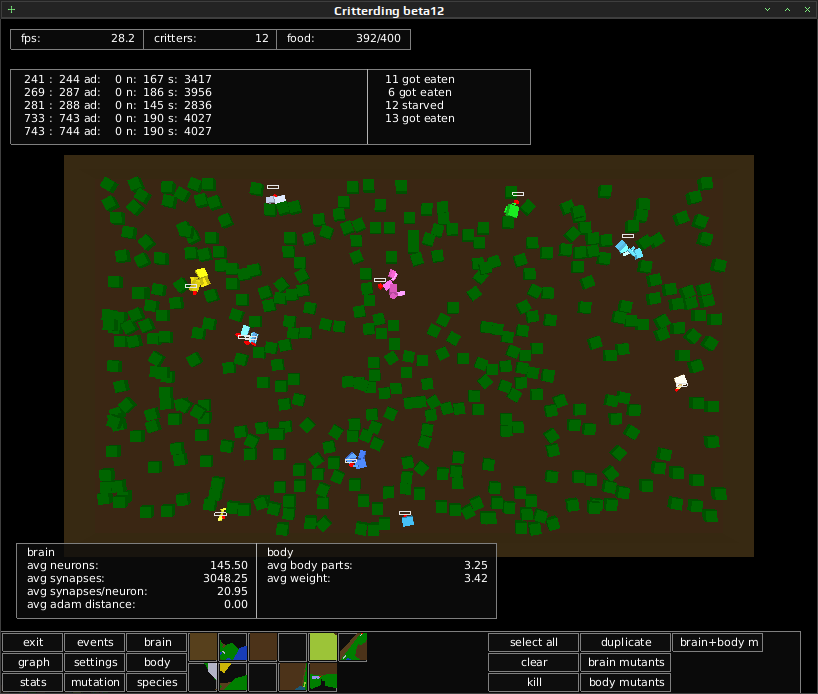Viewport: 818px width, 694px height.
Task: Click the '12 starved' event entry
Action: click(414, 105)
